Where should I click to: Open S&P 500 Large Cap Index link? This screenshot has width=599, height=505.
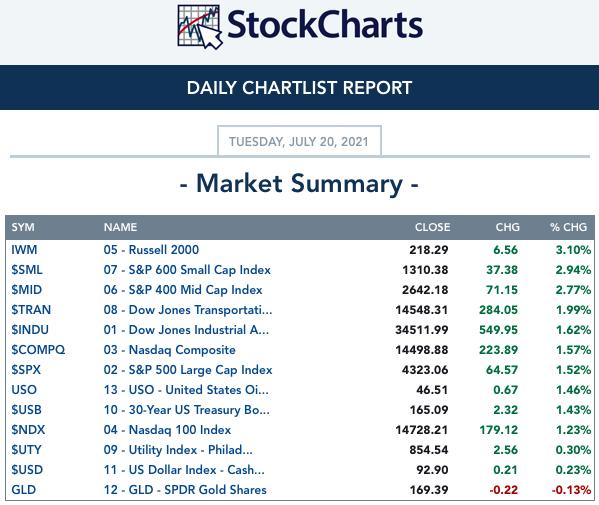pyautogui.click(x=188, y=370)
